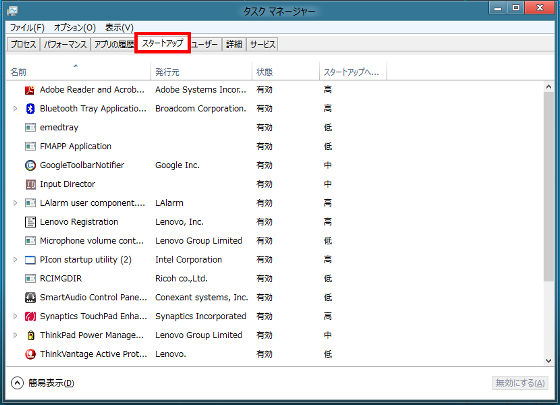Click the FMAPP Application icon

tap(30, 146)
